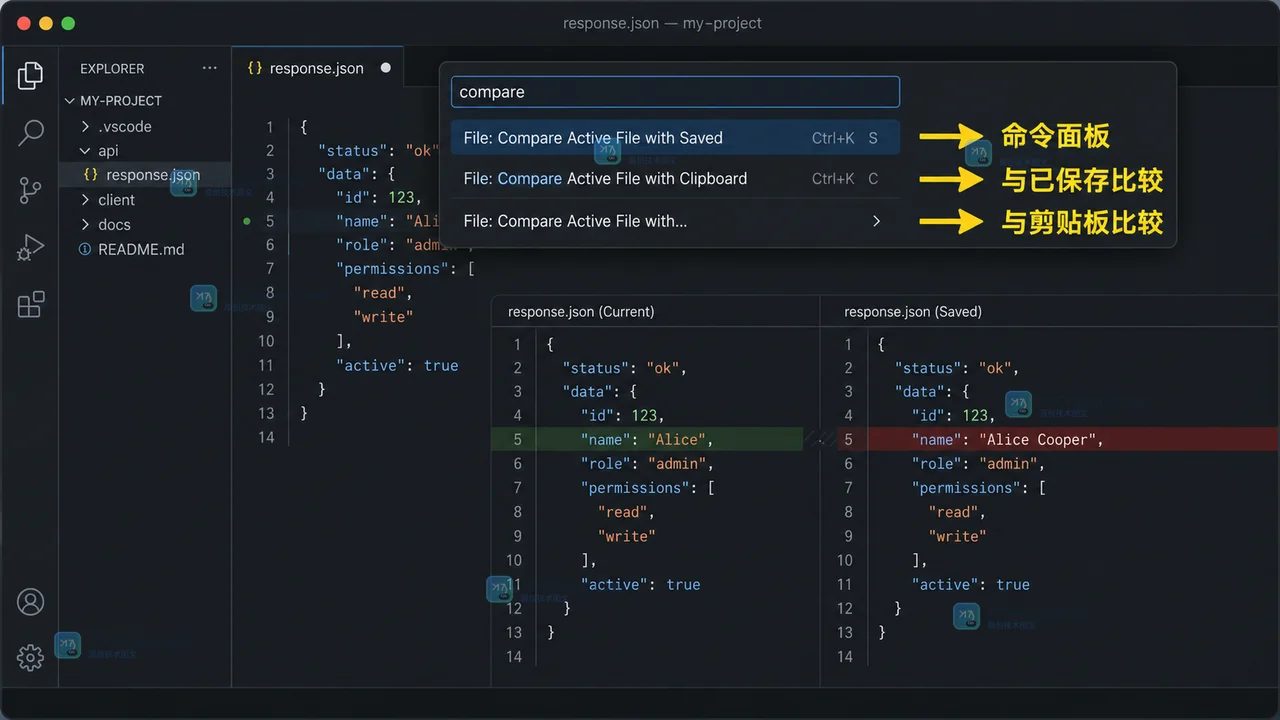Select response.json (Current) diff pane header

(x=581, y=312)
